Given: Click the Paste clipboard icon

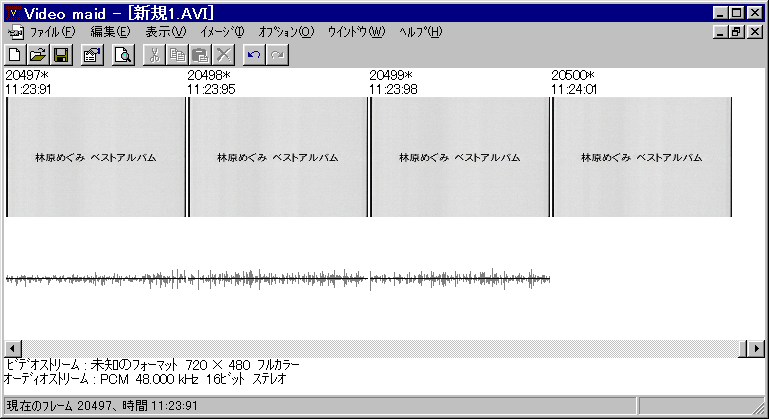Looking at the screenshot, I should pyautogui.click(x=200, y=55).
